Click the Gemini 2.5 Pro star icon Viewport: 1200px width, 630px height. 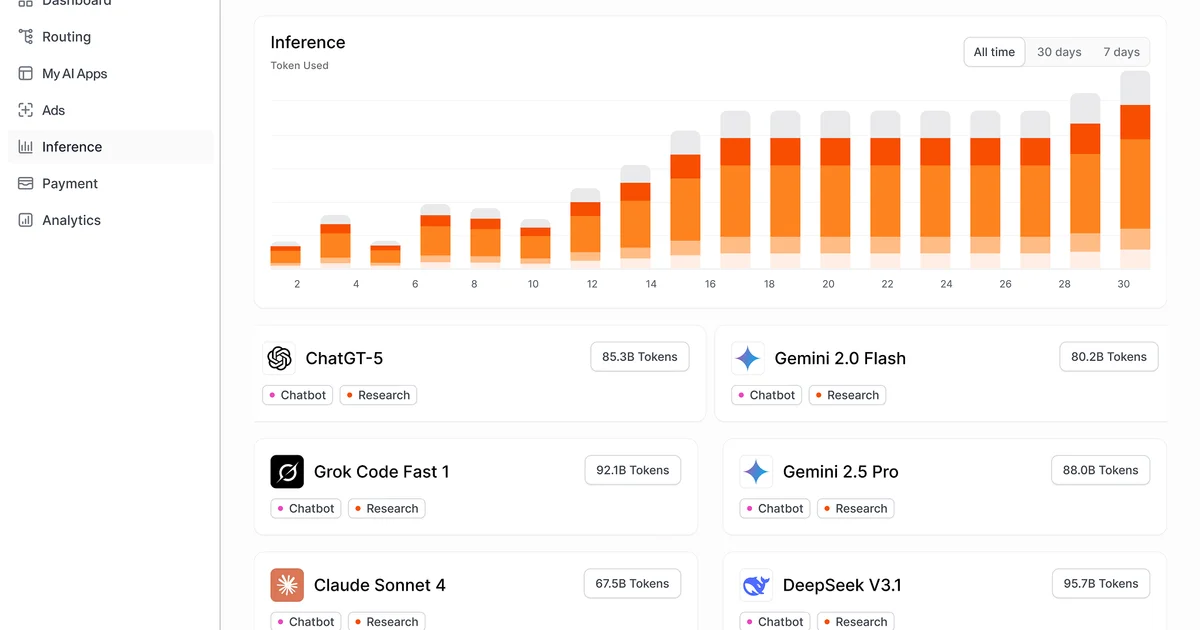[x=756, y=472]
